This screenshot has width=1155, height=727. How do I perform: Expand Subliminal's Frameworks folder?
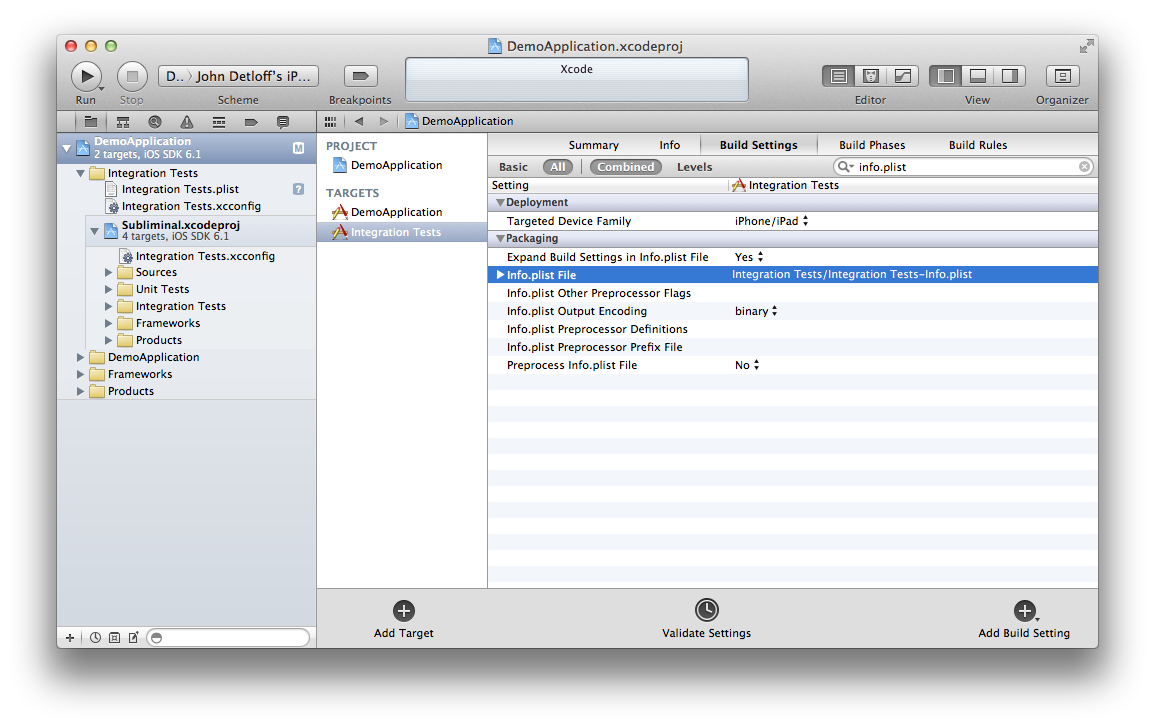pos(108,323)
